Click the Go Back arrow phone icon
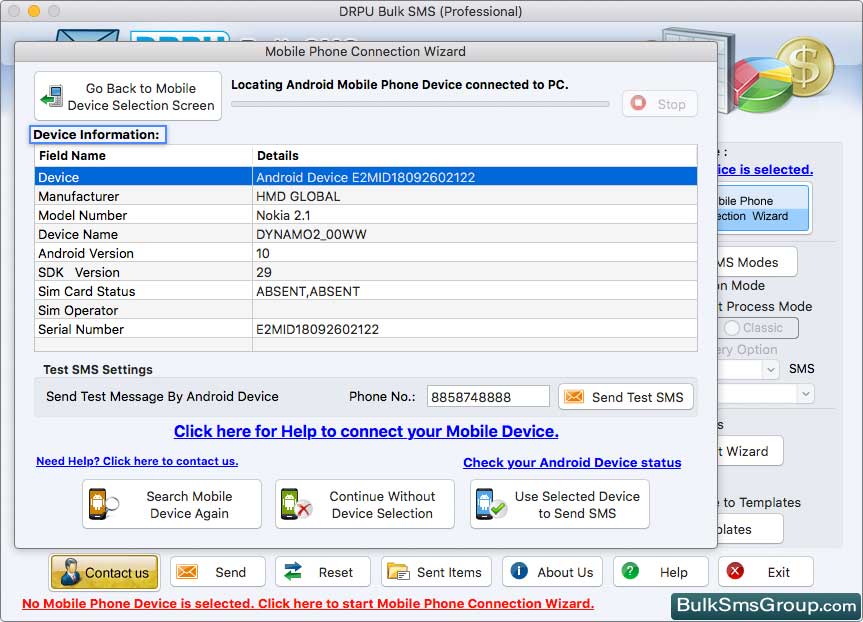This screenshot has height=622, width=863. tap(52, 96)
